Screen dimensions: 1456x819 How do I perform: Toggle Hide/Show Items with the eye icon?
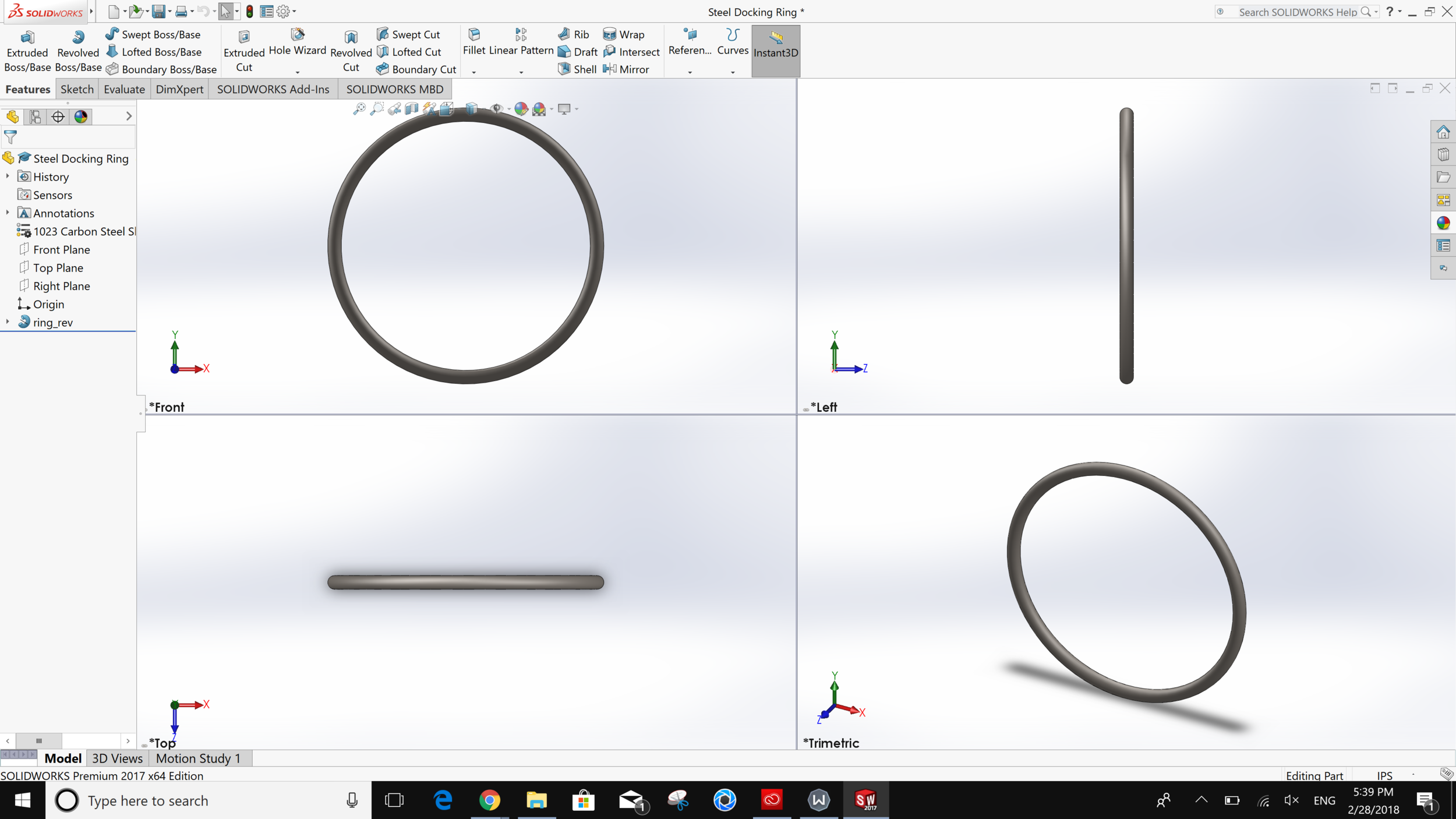click(x=496, y=109)
